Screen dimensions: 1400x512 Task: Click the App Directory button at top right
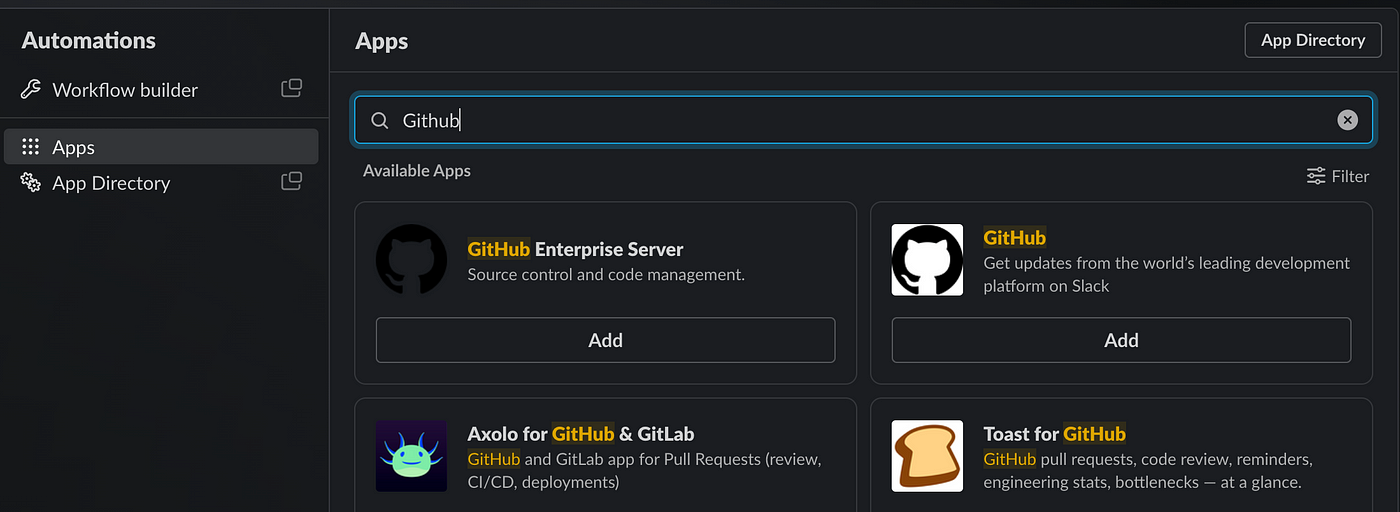pyautogui.click(x=1313, y=40)
